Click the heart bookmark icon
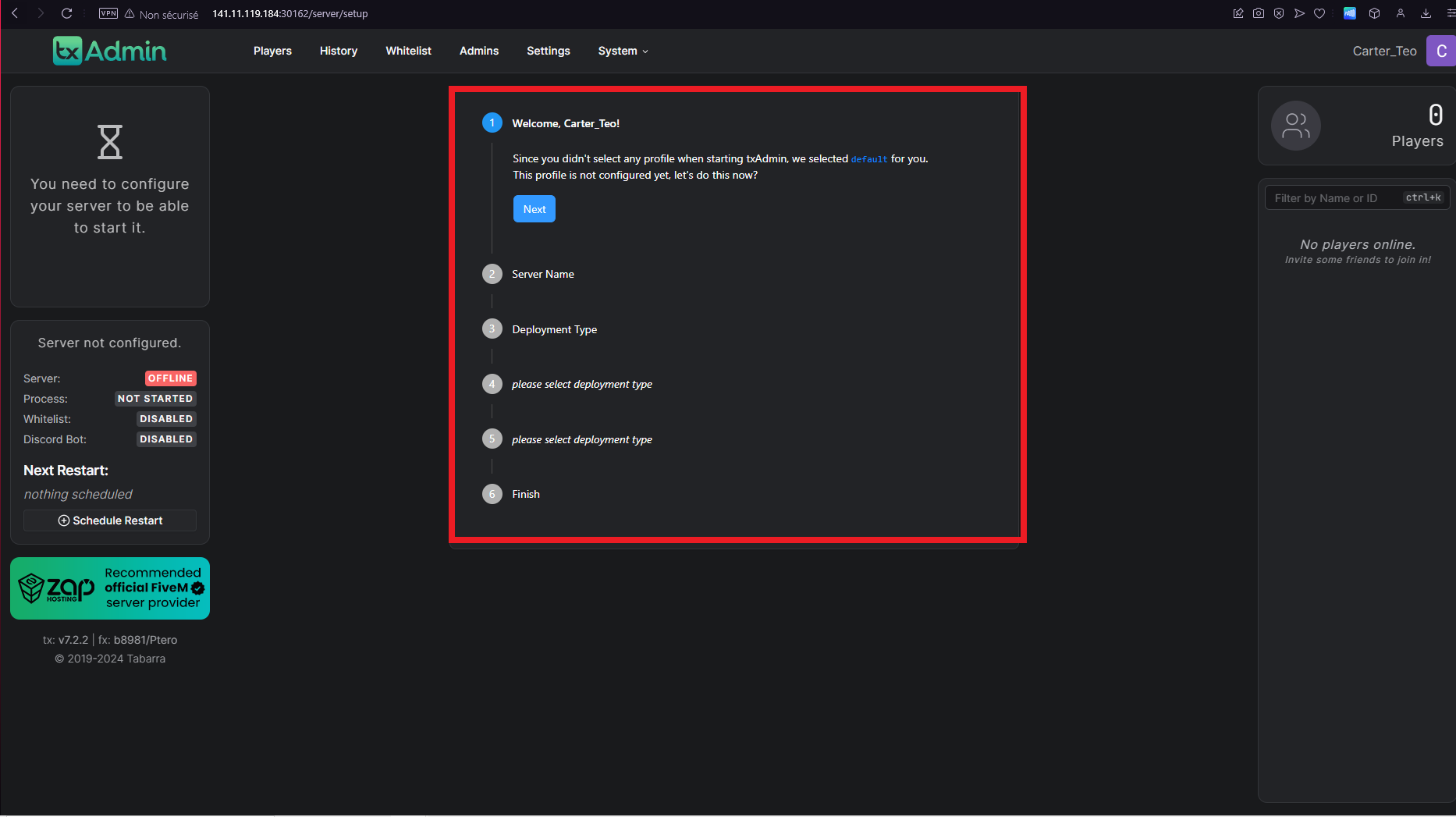This screenshot has height=817, width=1456. [x=1319, y=13]
